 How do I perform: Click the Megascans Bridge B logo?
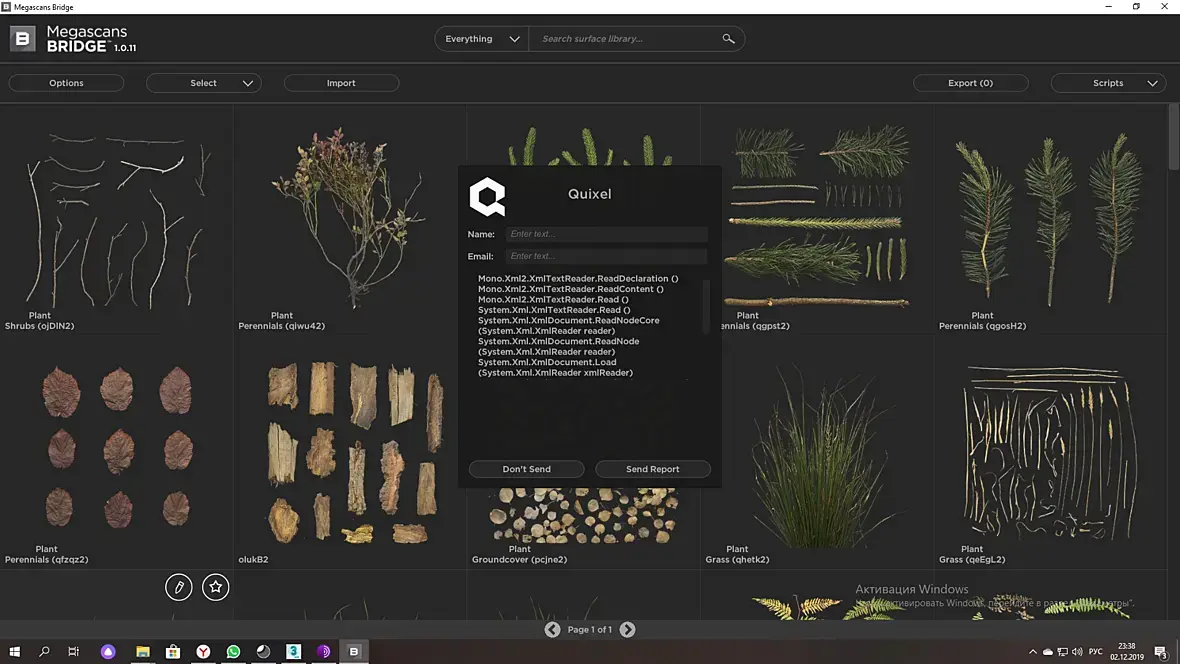point(23,38)
